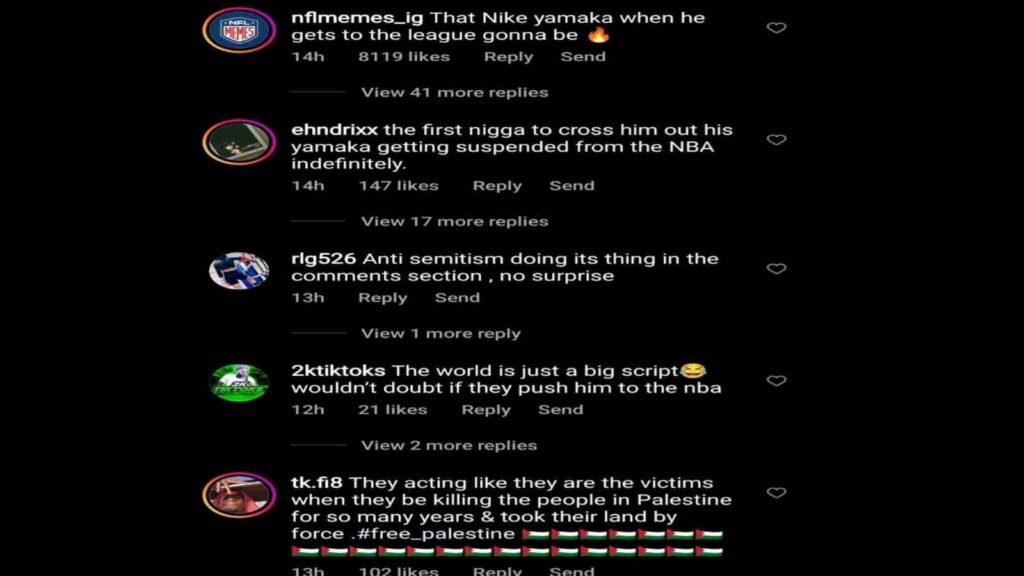Tap the heart next to ehndrixx comment
Image resolution: width=1024 pixels, height=576 pixels.
(776, 140)
